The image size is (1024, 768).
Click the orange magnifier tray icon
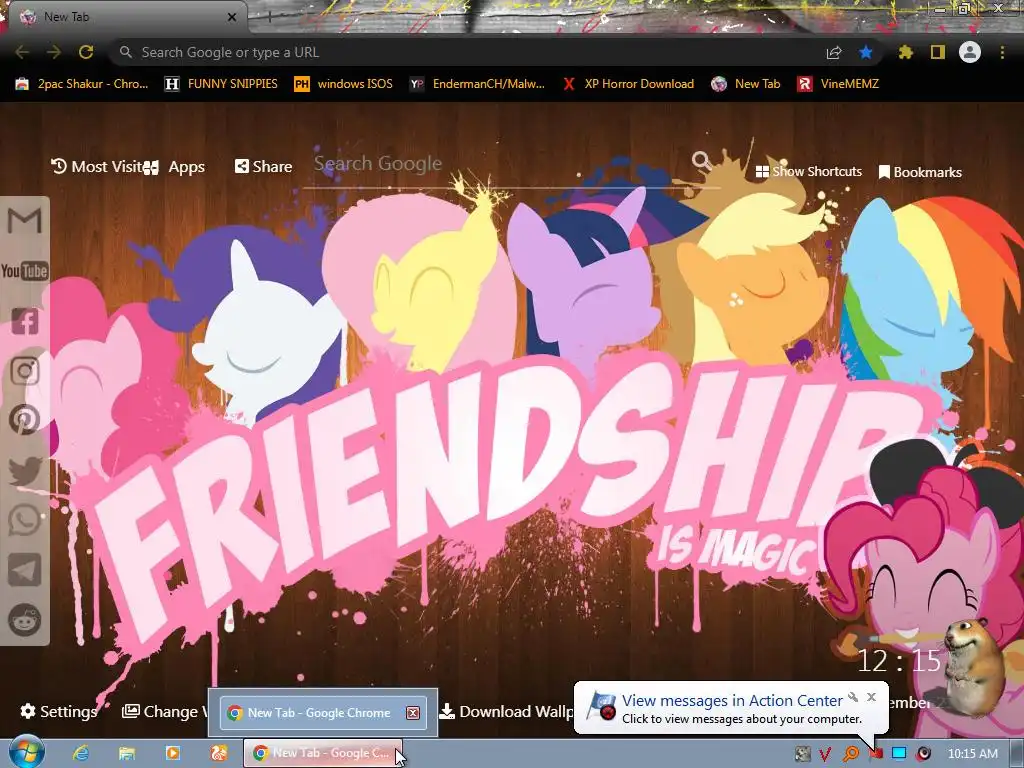click(850, 754)
